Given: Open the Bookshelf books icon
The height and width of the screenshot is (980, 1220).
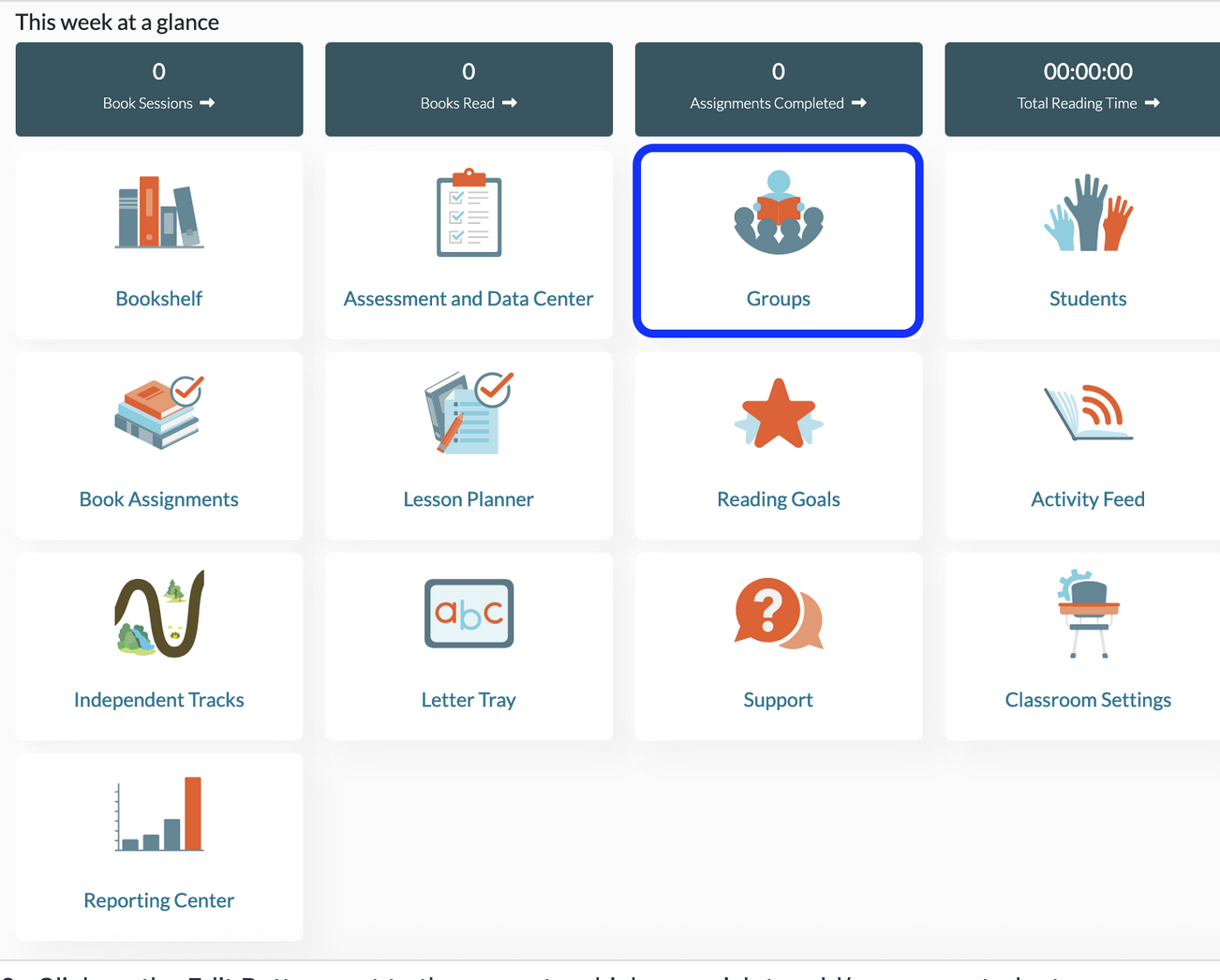Looking at the screenshot, I should [159, 212].
